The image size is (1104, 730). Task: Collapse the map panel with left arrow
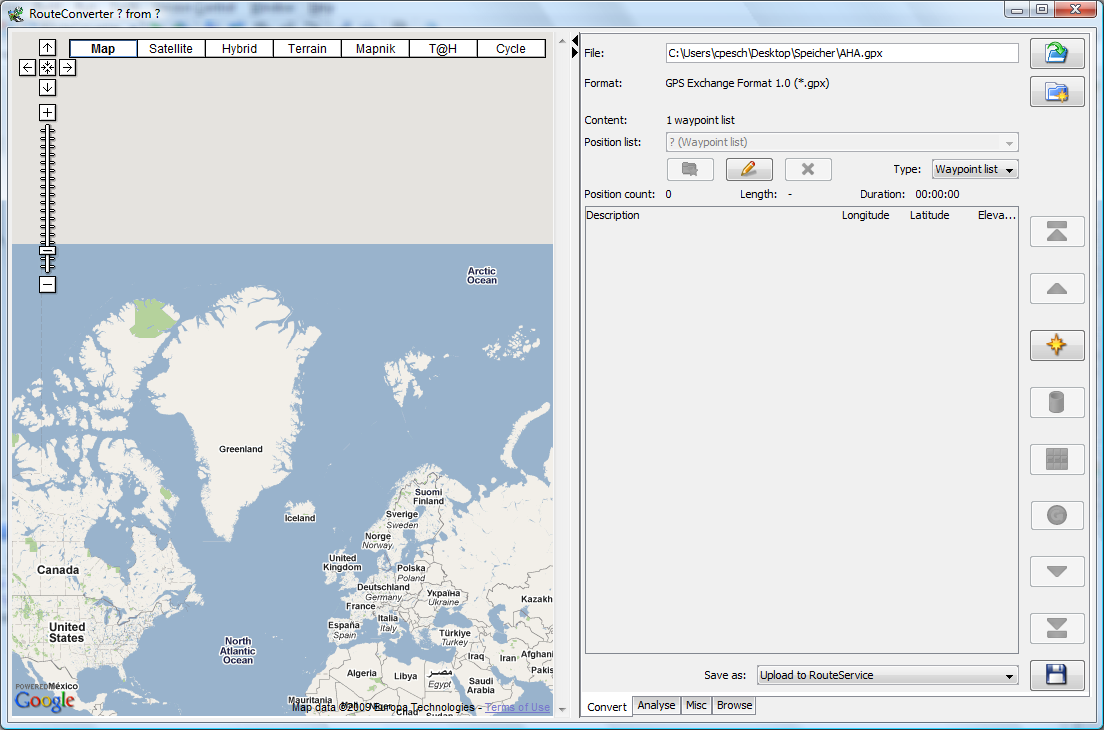[575, 40]
